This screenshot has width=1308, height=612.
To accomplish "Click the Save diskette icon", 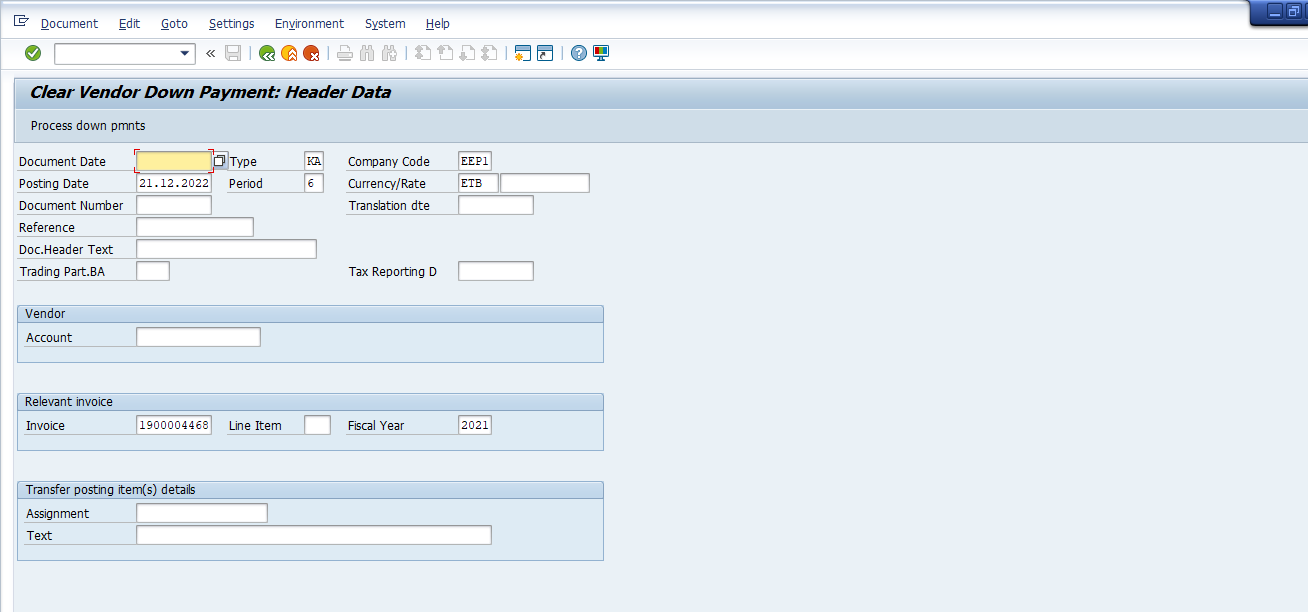I will (233, 54).
